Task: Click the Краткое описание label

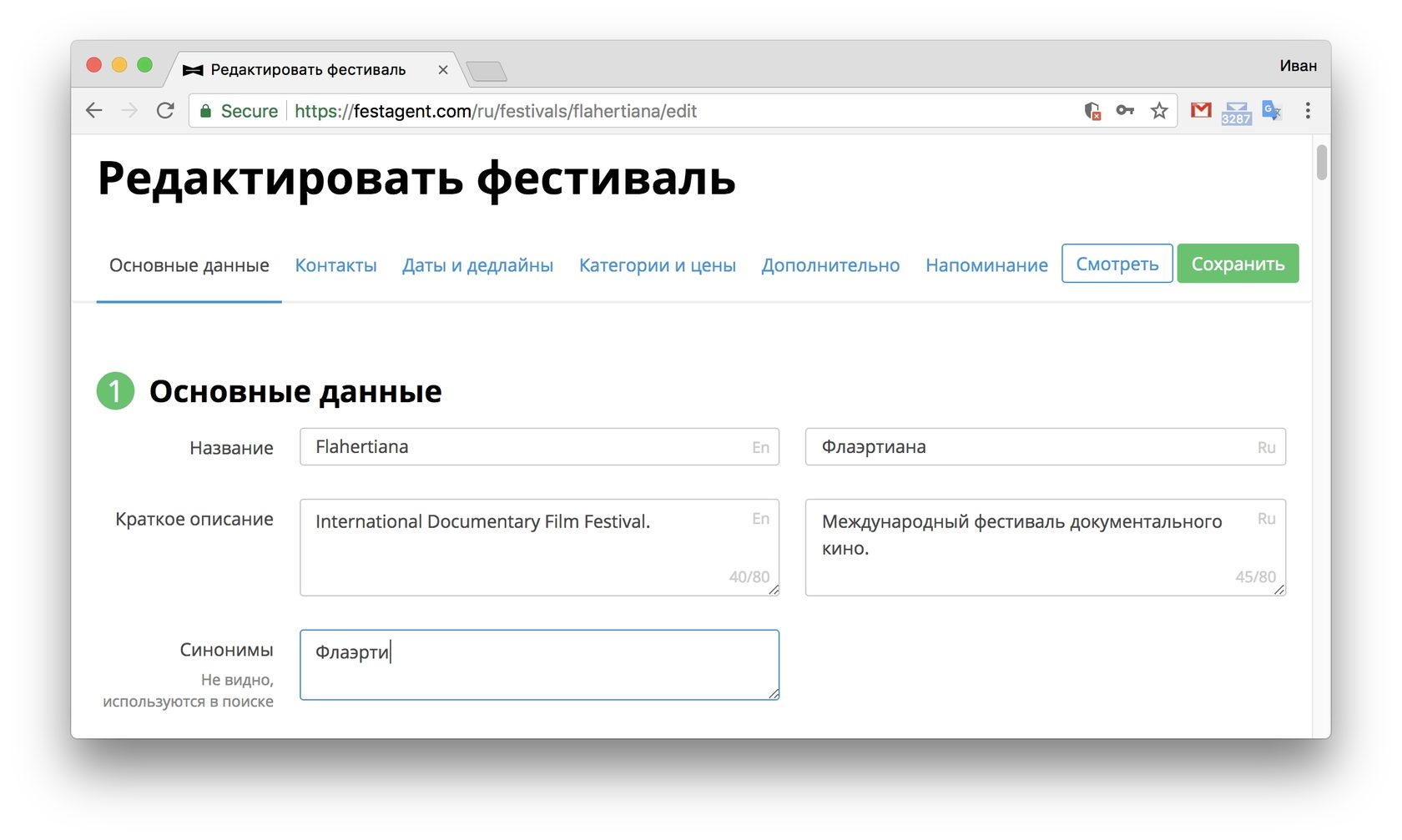Action: (x=194, y=519)
